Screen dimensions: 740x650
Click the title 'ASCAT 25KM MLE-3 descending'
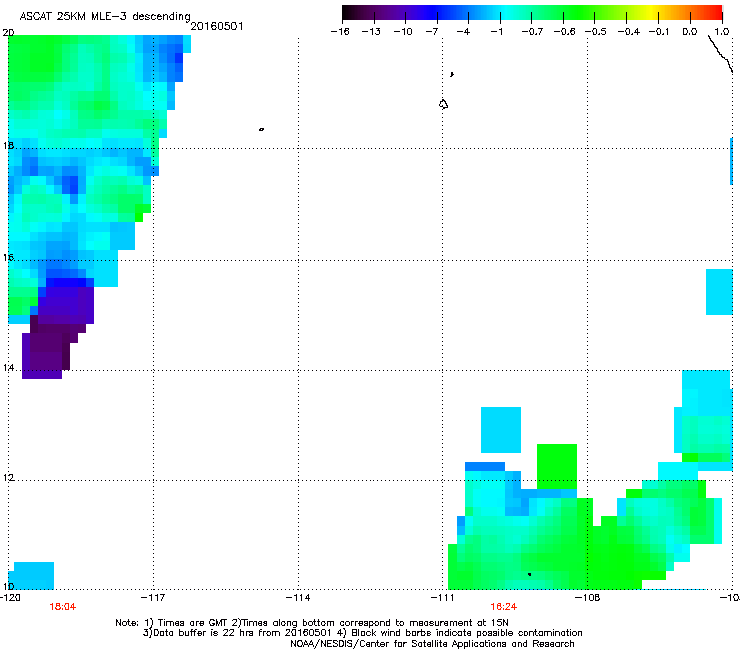[105, 16]
